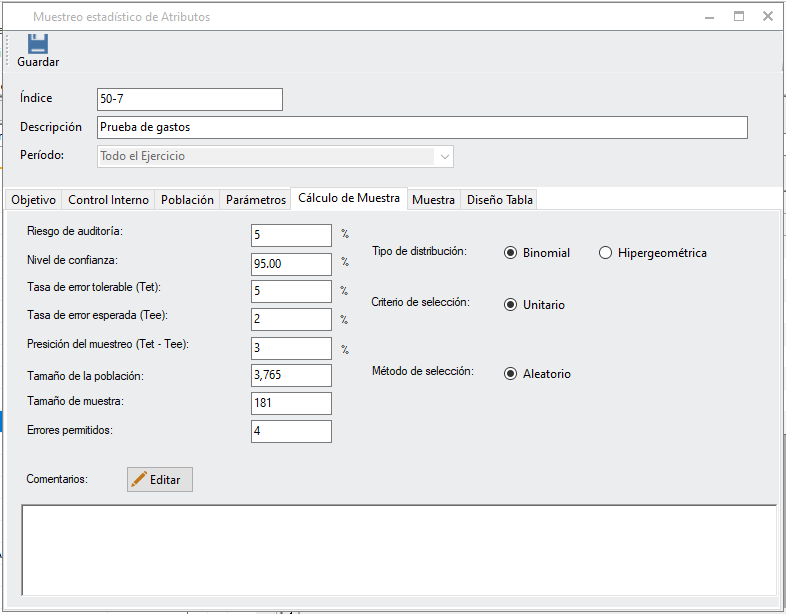Go to the Población tab

pos(187,199)
